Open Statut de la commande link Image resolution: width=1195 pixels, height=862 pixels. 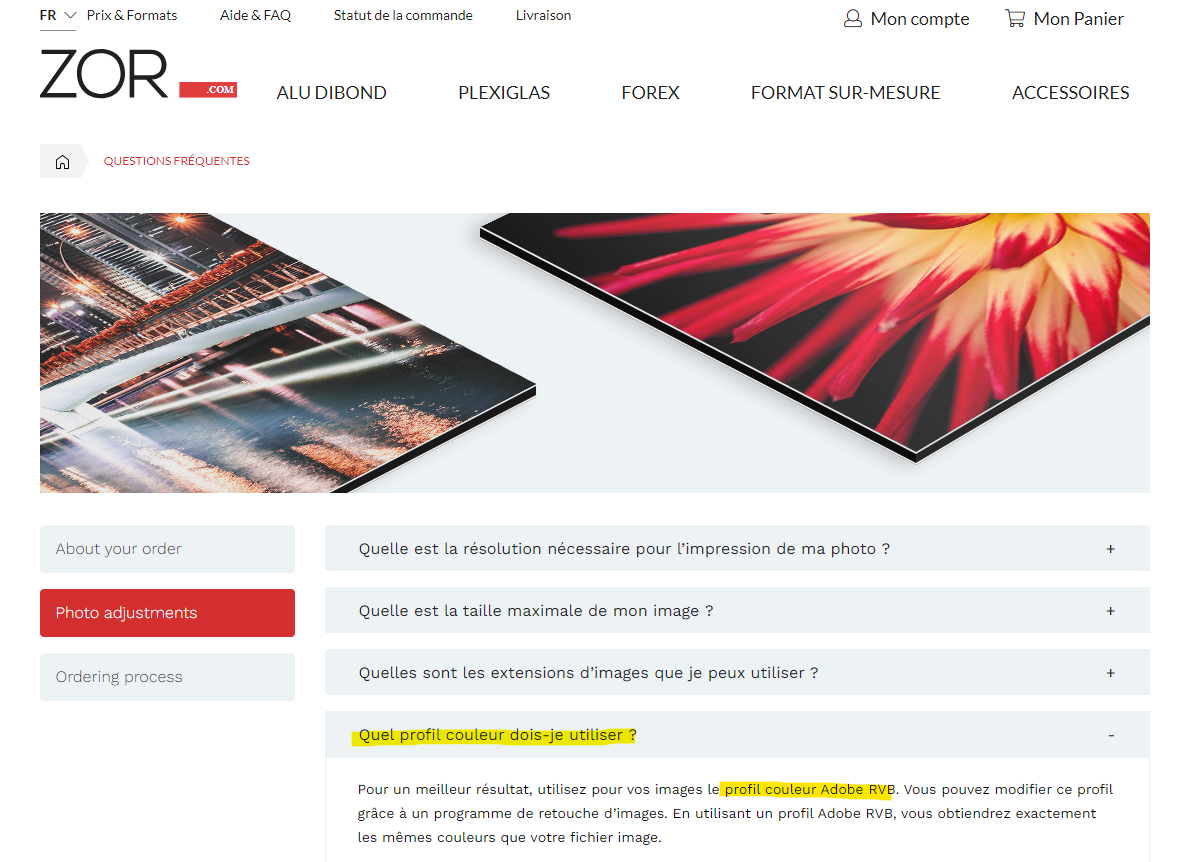[x=403, y=15]
